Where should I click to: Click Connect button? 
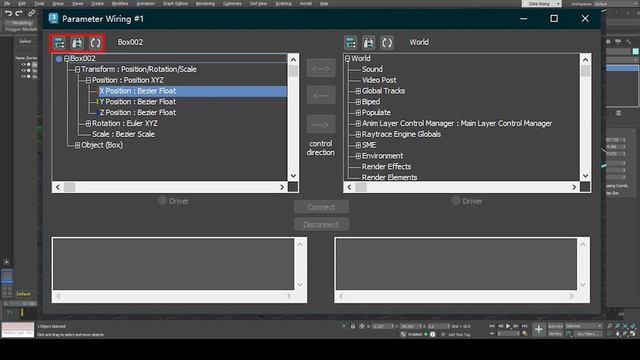(321, 207)
